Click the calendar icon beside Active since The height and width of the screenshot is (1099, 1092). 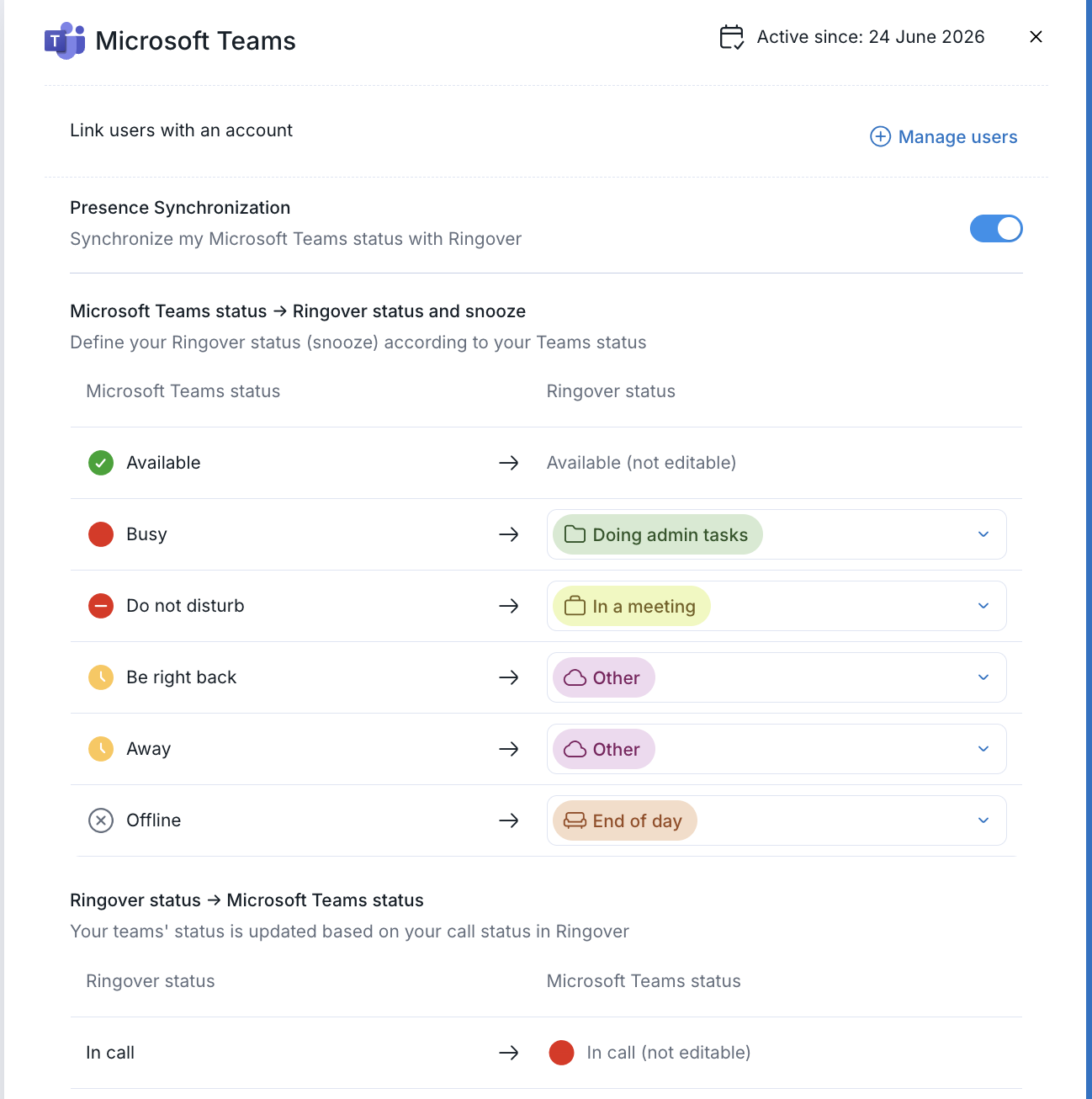click(x=732, y=37)
